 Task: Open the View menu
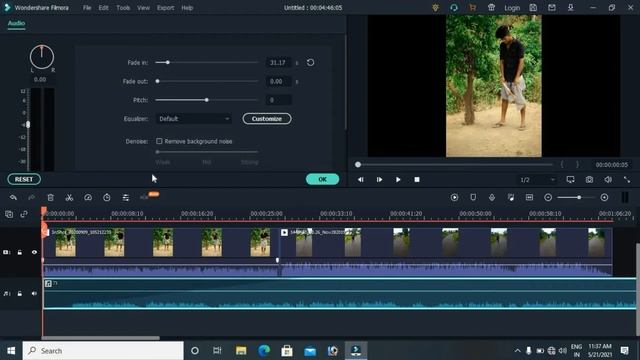pyautogui.click(x=143, y=8)
